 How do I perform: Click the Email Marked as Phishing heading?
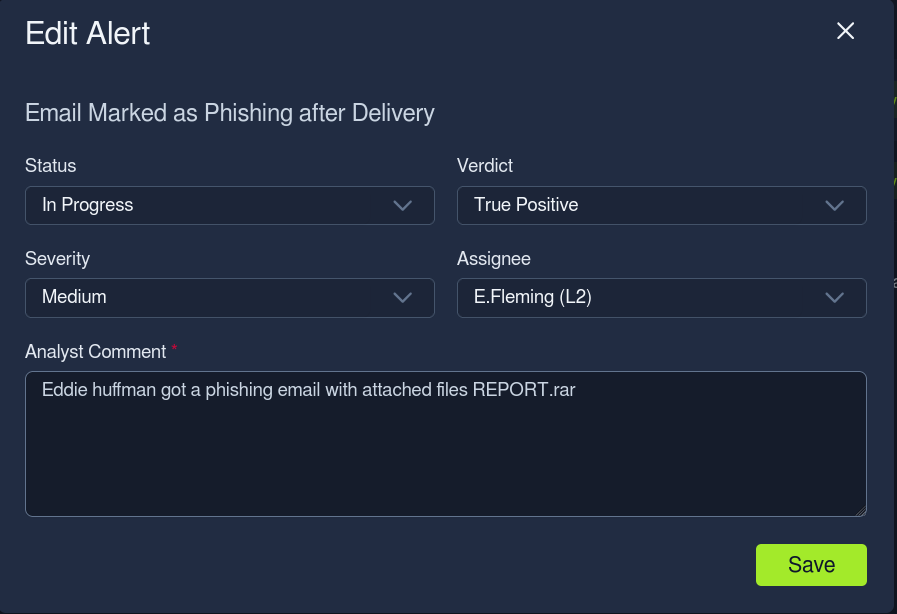[x=229, y=113]
